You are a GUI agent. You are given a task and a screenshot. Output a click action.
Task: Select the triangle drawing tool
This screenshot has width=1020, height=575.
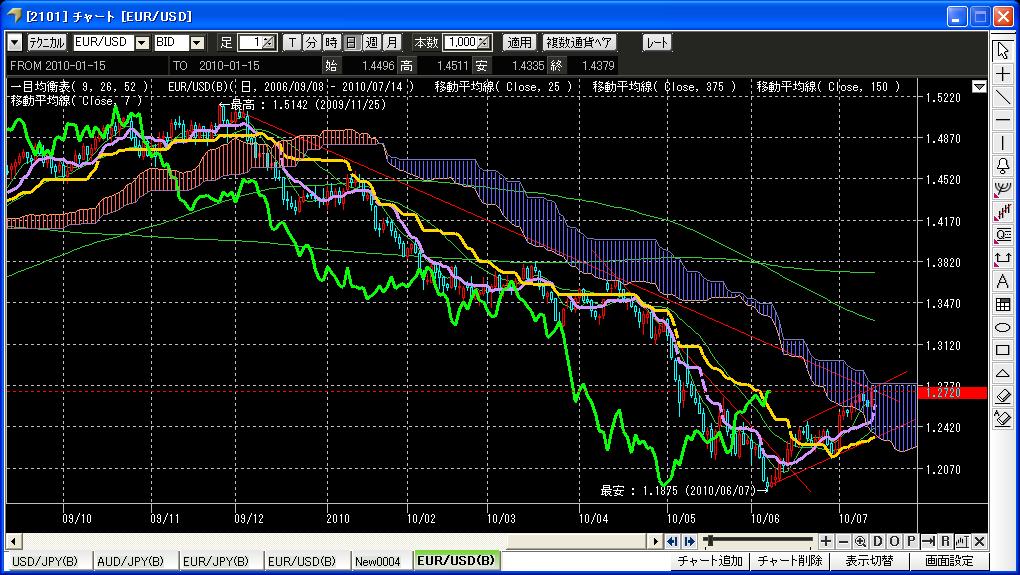point(1002,373)
